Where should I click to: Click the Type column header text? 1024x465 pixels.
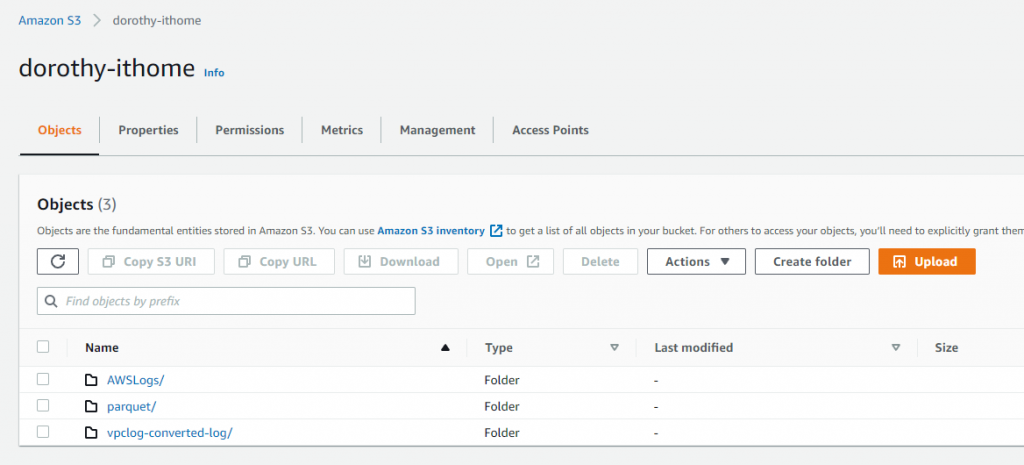498,347
